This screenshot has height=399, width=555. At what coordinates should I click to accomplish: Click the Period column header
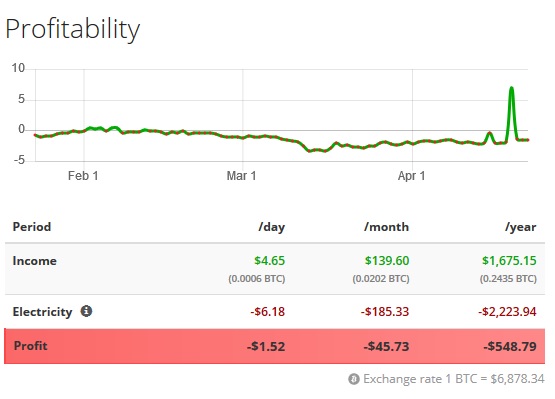pos(32,227)
